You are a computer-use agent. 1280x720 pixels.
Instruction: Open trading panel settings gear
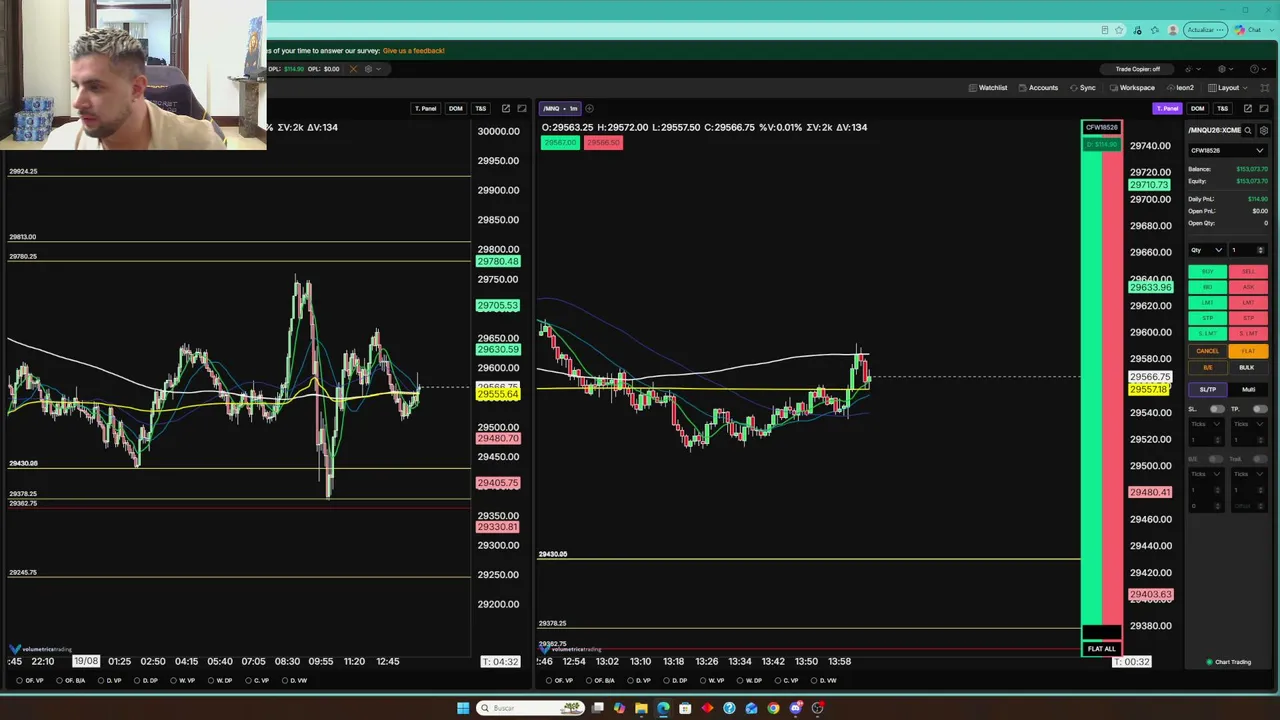(x=1264, y=130)
